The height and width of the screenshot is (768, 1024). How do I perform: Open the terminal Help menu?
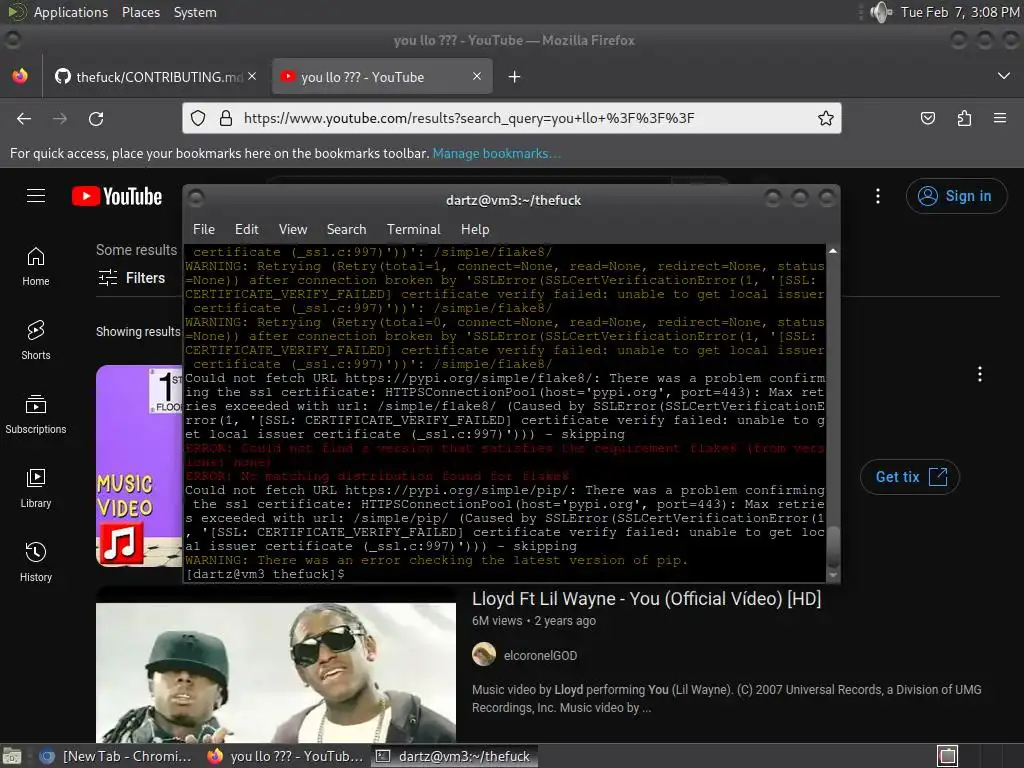click(475, 229)
